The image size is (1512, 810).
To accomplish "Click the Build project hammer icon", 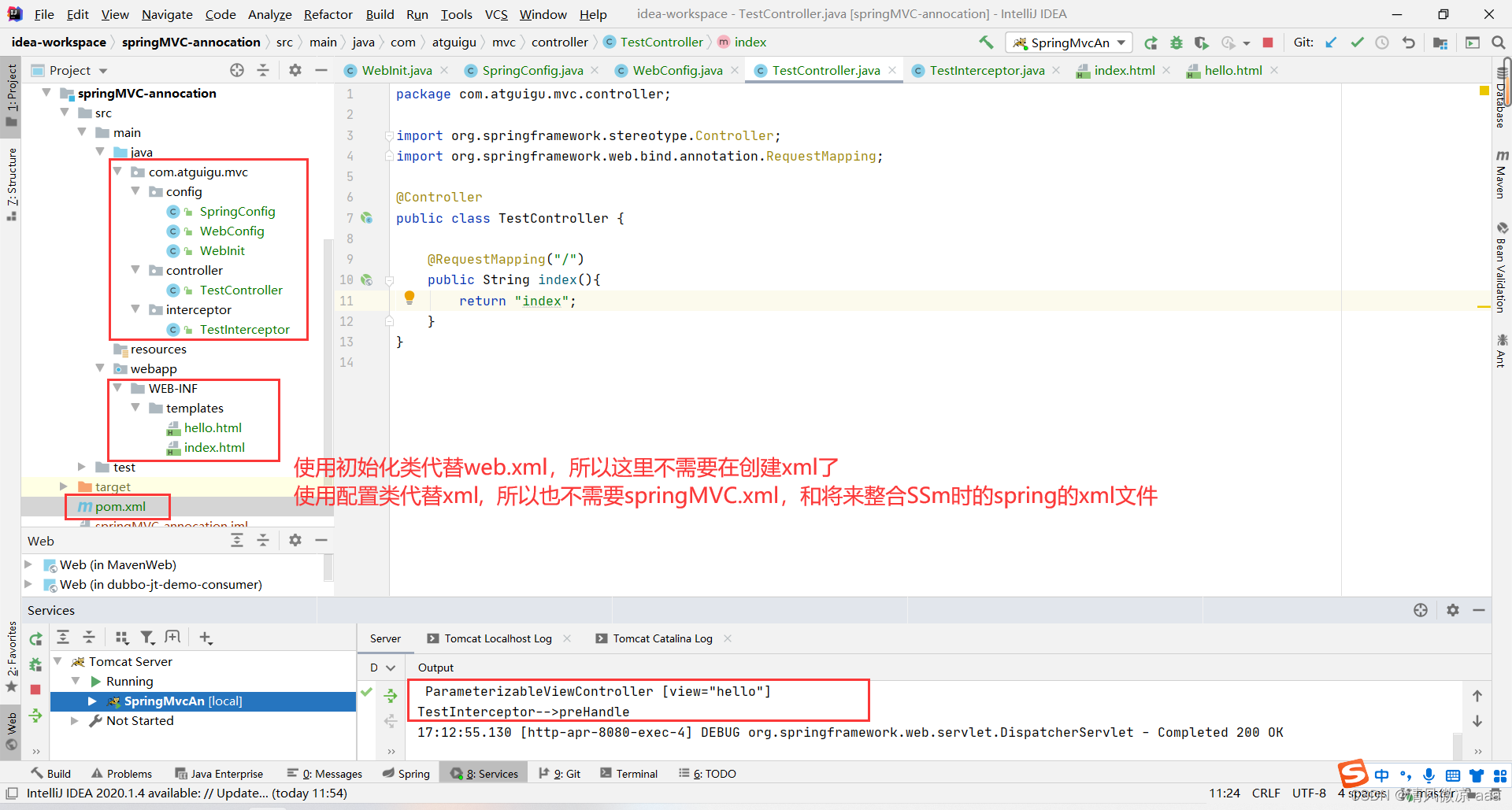I will [x=986, y=43].
